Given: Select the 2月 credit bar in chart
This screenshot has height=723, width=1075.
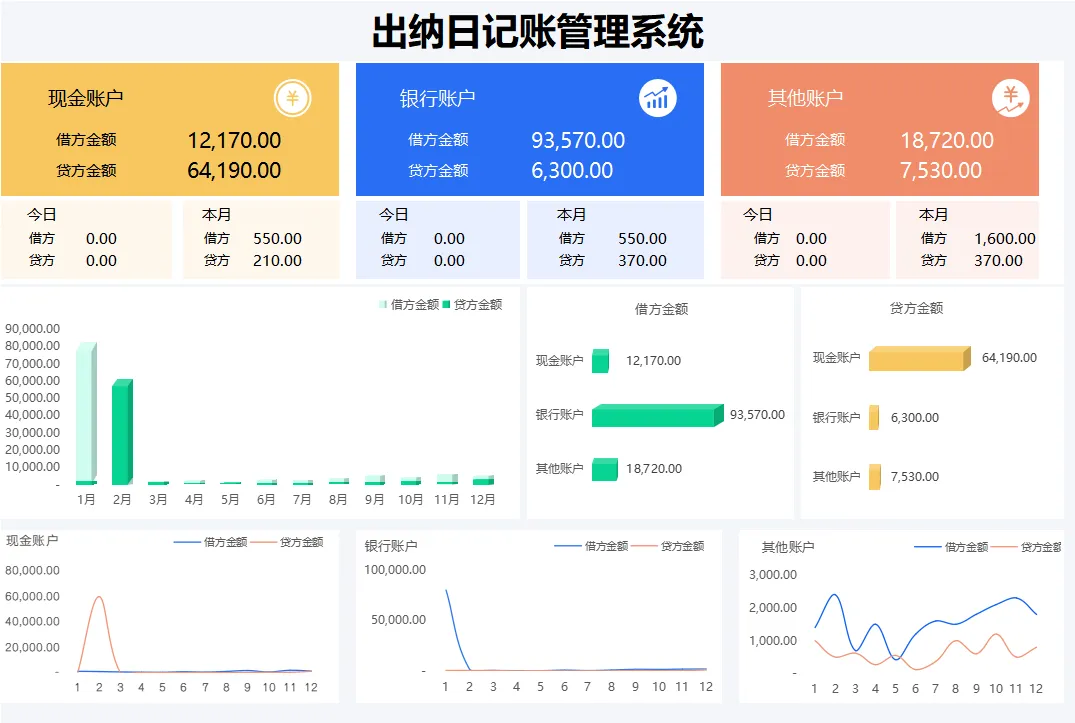Looking at the screenshot, I should (x=122, y=431).
